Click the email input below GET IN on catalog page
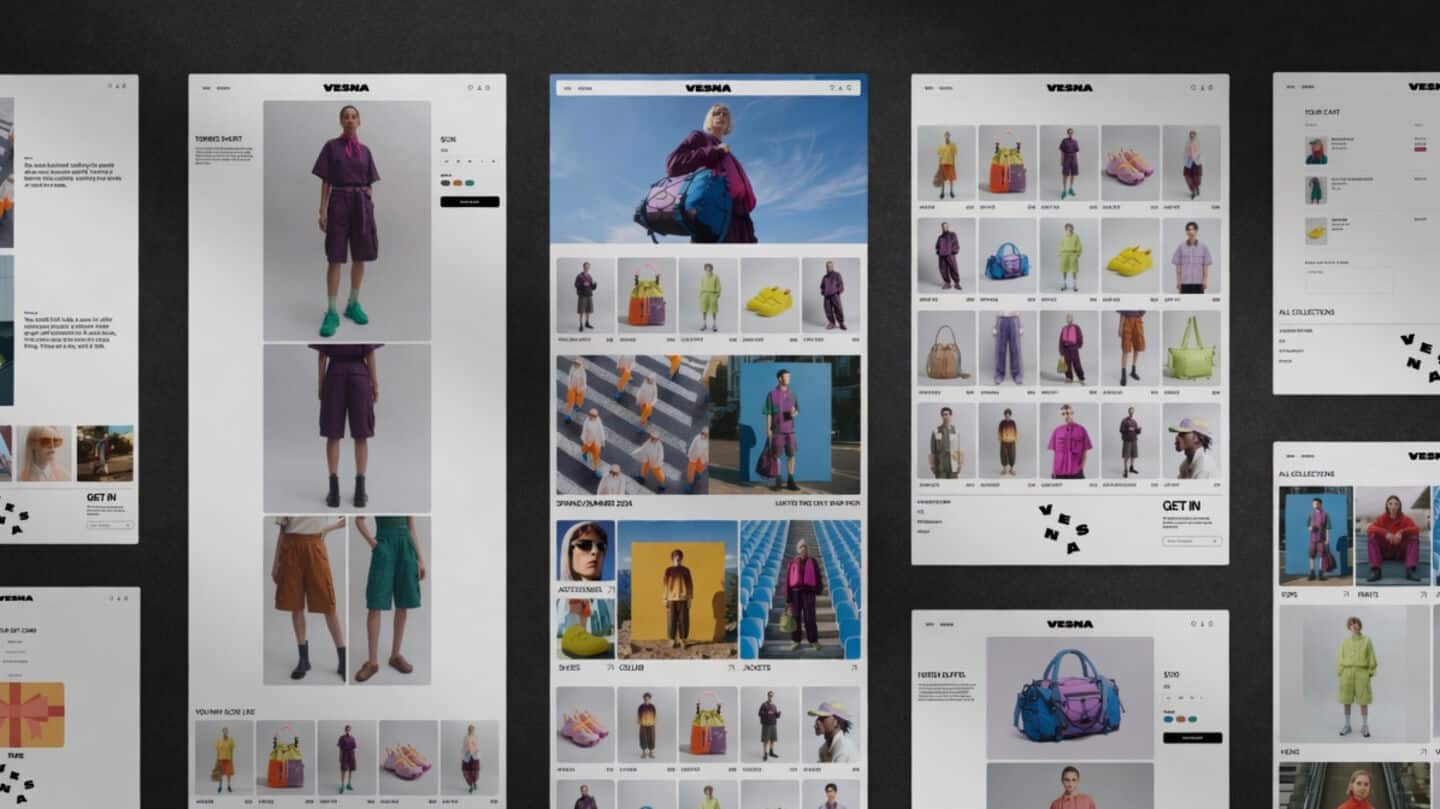This screenshot has height=809, width=1440. coord(1192,541)
